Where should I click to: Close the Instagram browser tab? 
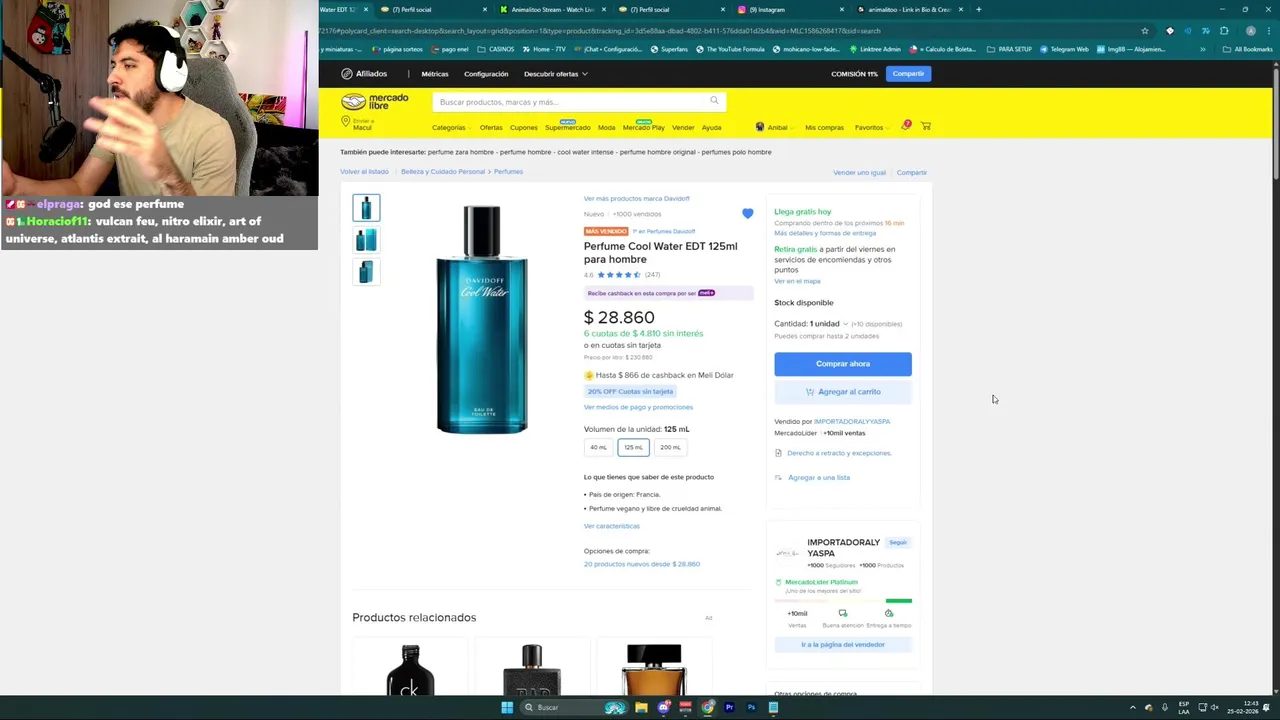(841, 10)
